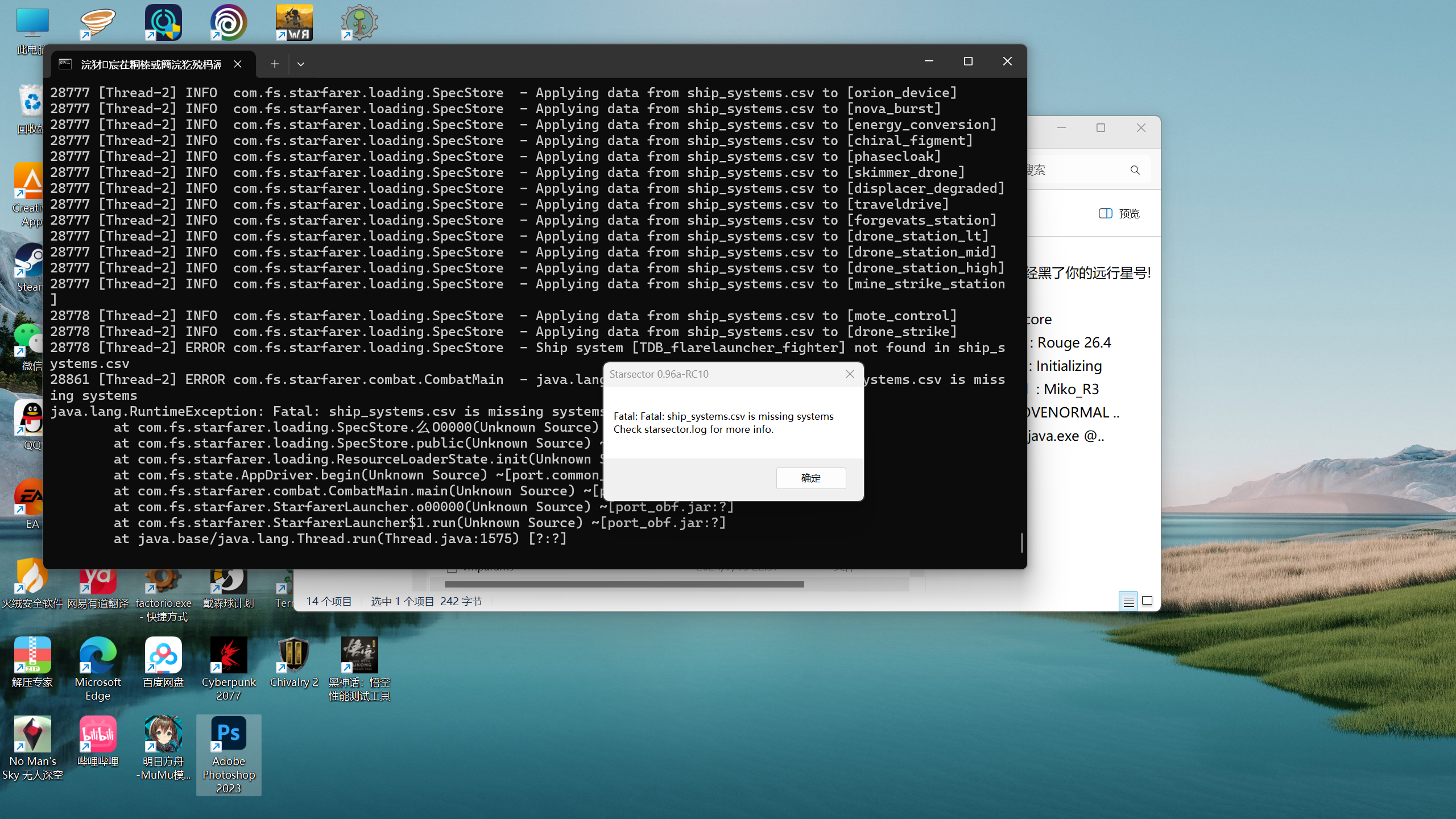Close the Starsector error dialog
1456x819 pixels.
pyautogui.click(x=850, y=374)
